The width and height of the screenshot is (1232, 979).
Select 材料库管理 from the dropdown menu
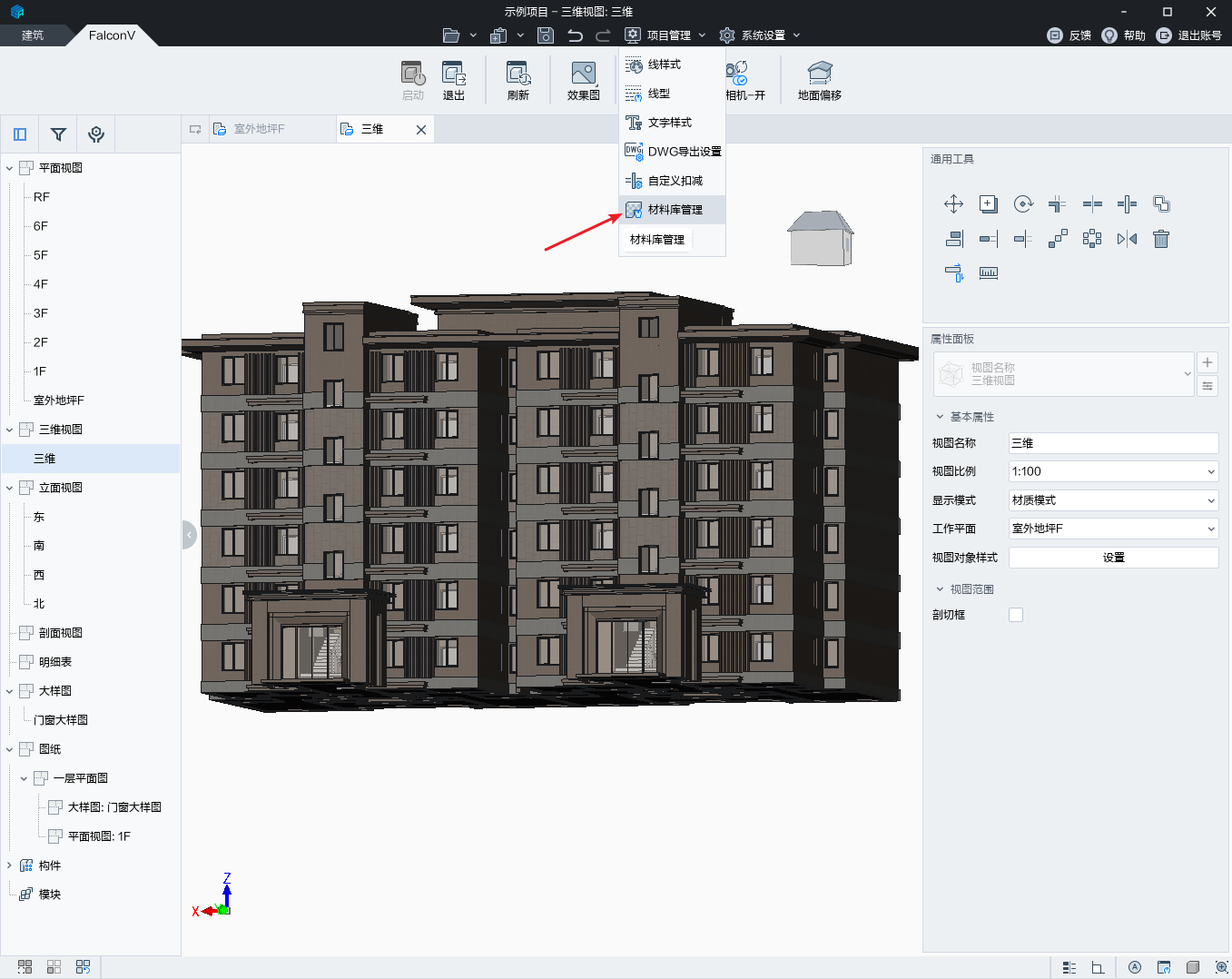click(674, 210)
